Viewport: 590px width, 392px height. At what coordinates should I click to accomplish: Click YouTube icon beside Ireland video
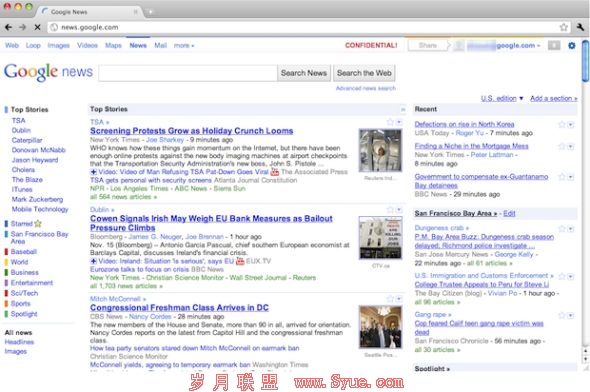[240, 261]
